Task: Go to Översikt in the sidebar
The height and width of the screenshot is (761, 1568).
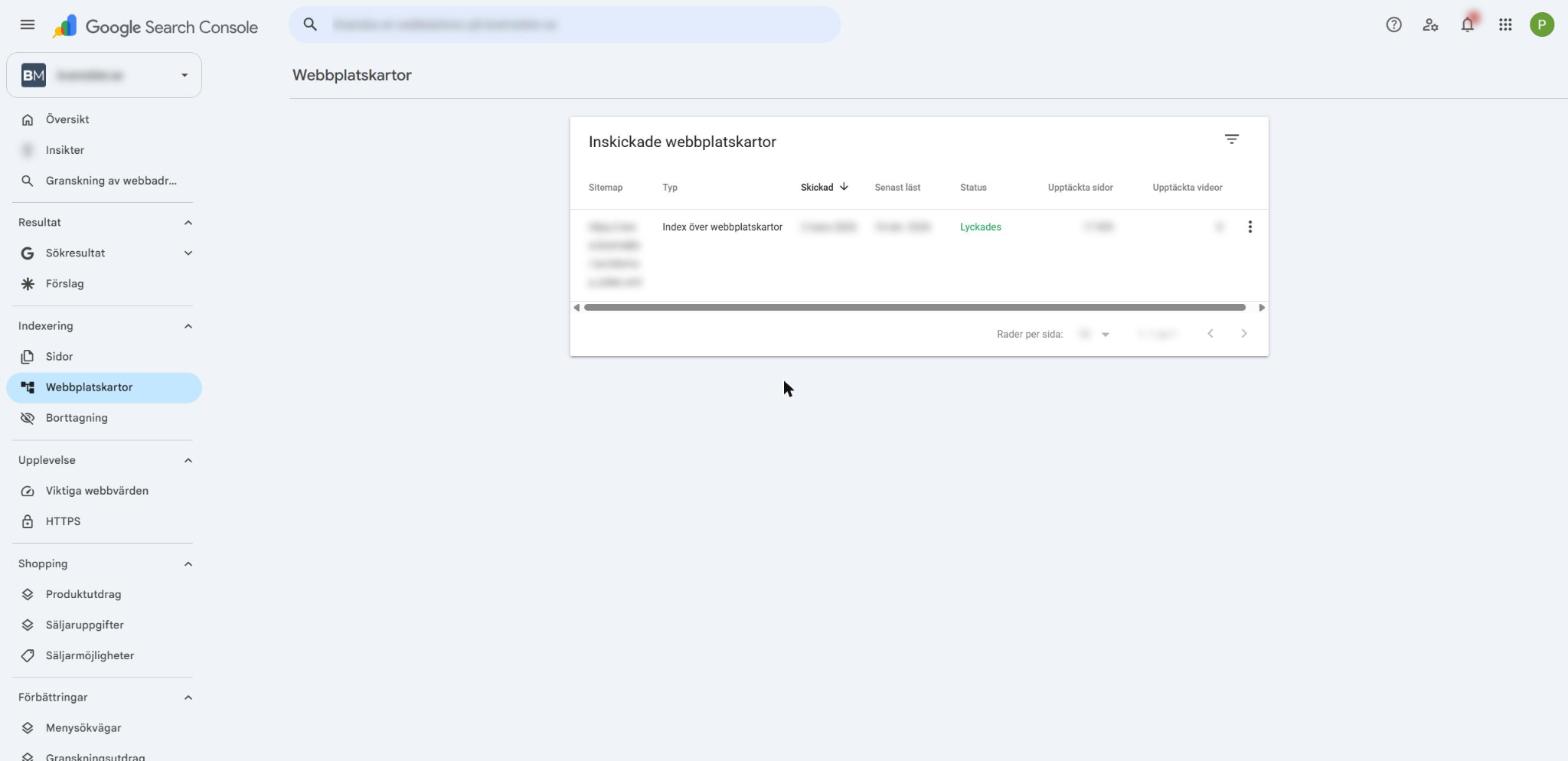Action: (x=104, y=119)
